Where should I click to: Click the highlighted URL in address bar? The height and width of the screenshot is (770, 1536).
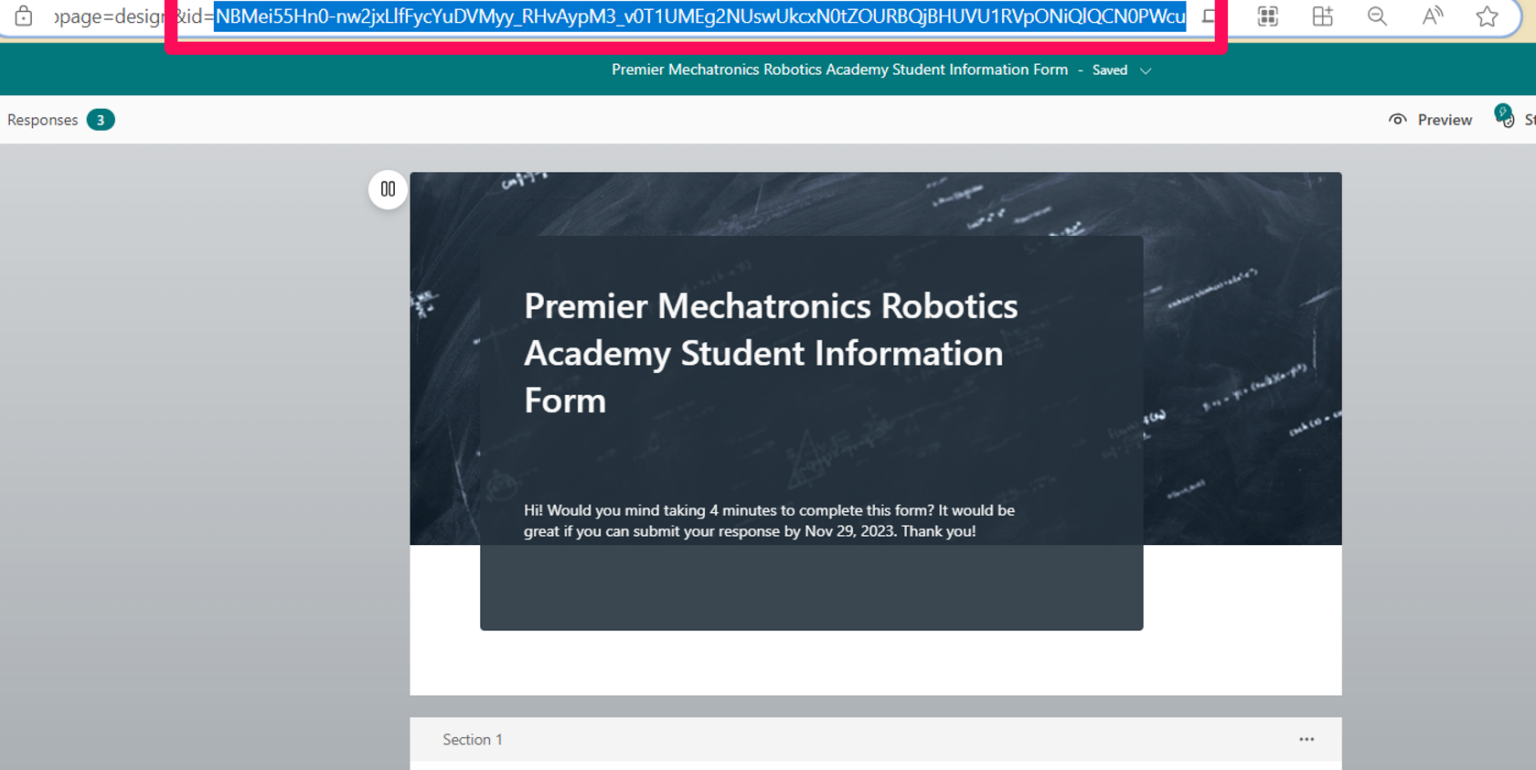tap(700, 17)
